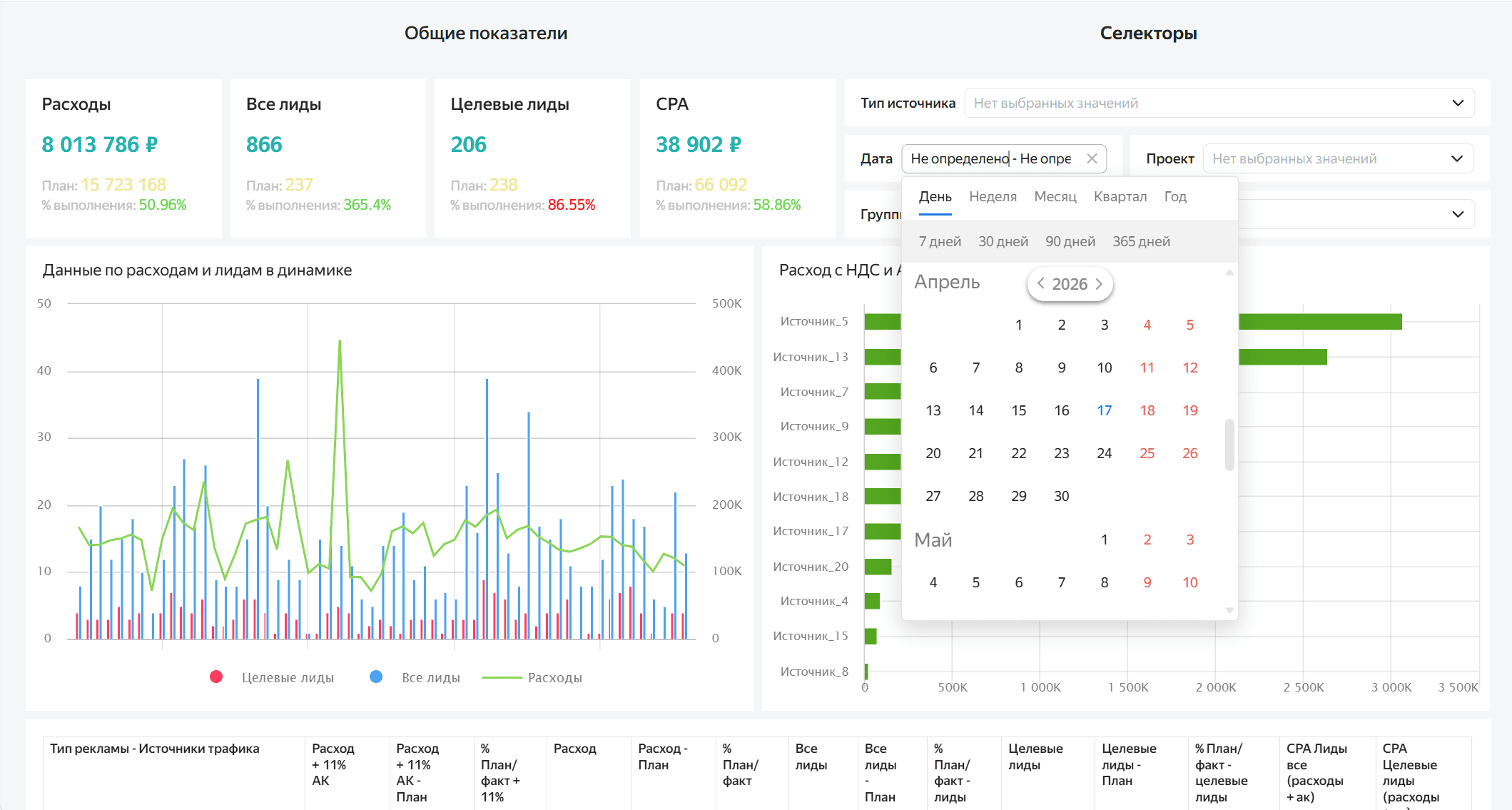Open the Год period tab

pos(1175,196)
